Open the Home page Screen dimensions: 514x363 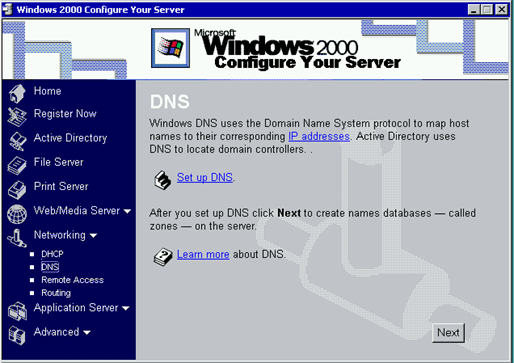point(47,91)
